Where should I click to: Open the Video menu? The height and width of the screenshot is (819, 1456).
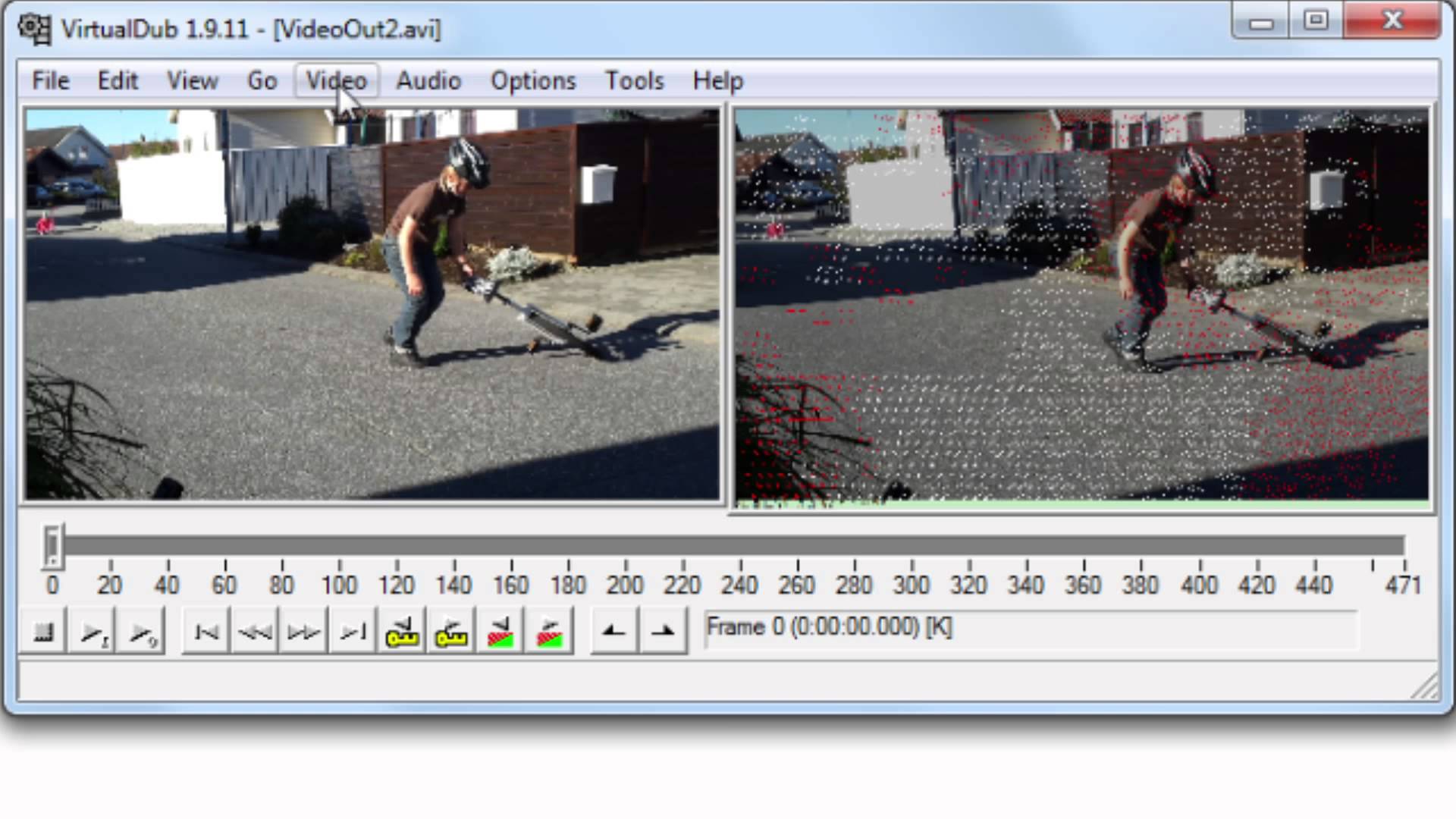[x=336, y=80]
